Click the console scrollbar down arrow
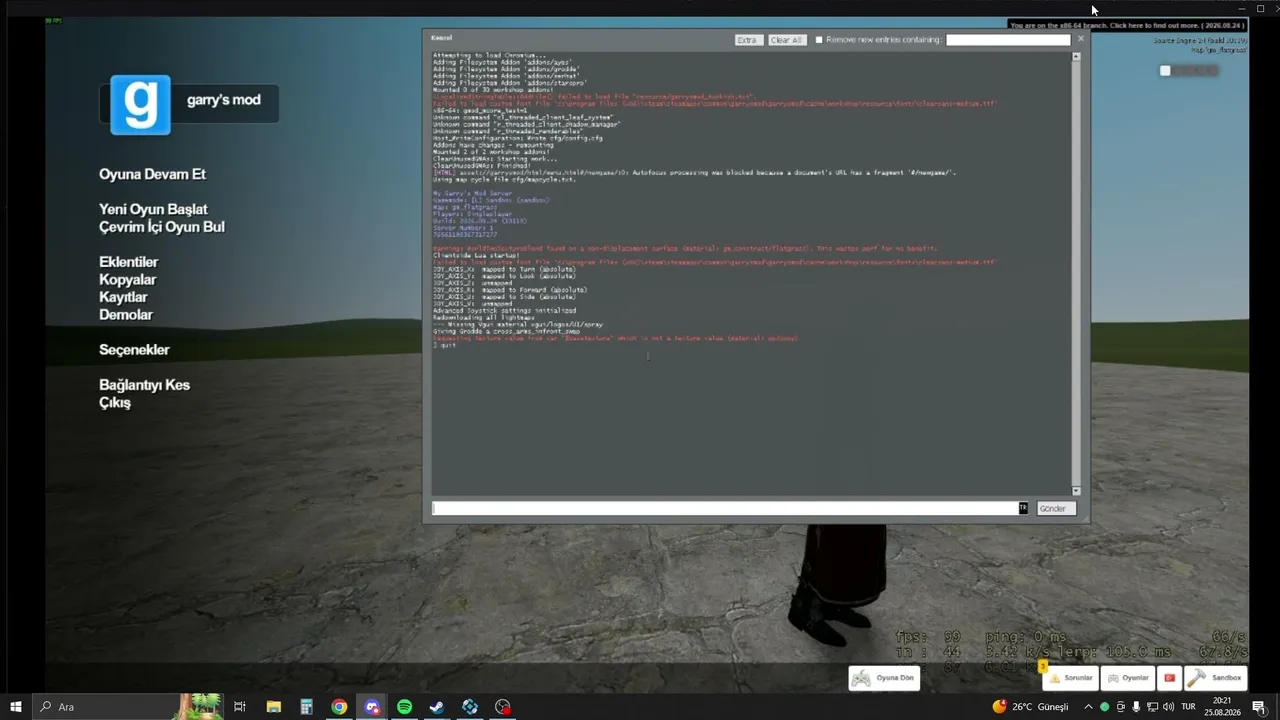 click(x=1076, y=491)
